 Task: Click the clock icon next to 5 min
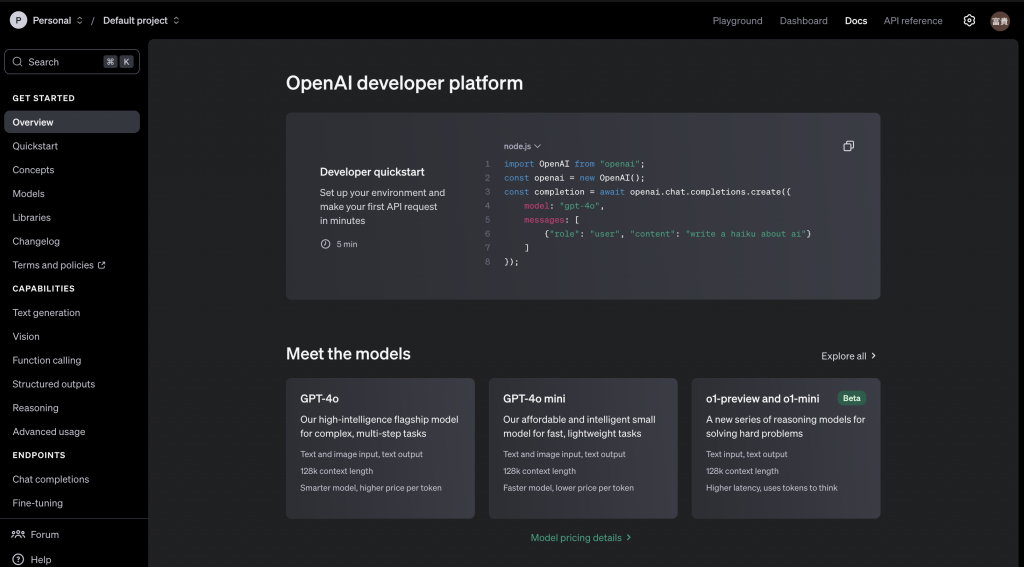pyautogui.click(x=325, y=244)
